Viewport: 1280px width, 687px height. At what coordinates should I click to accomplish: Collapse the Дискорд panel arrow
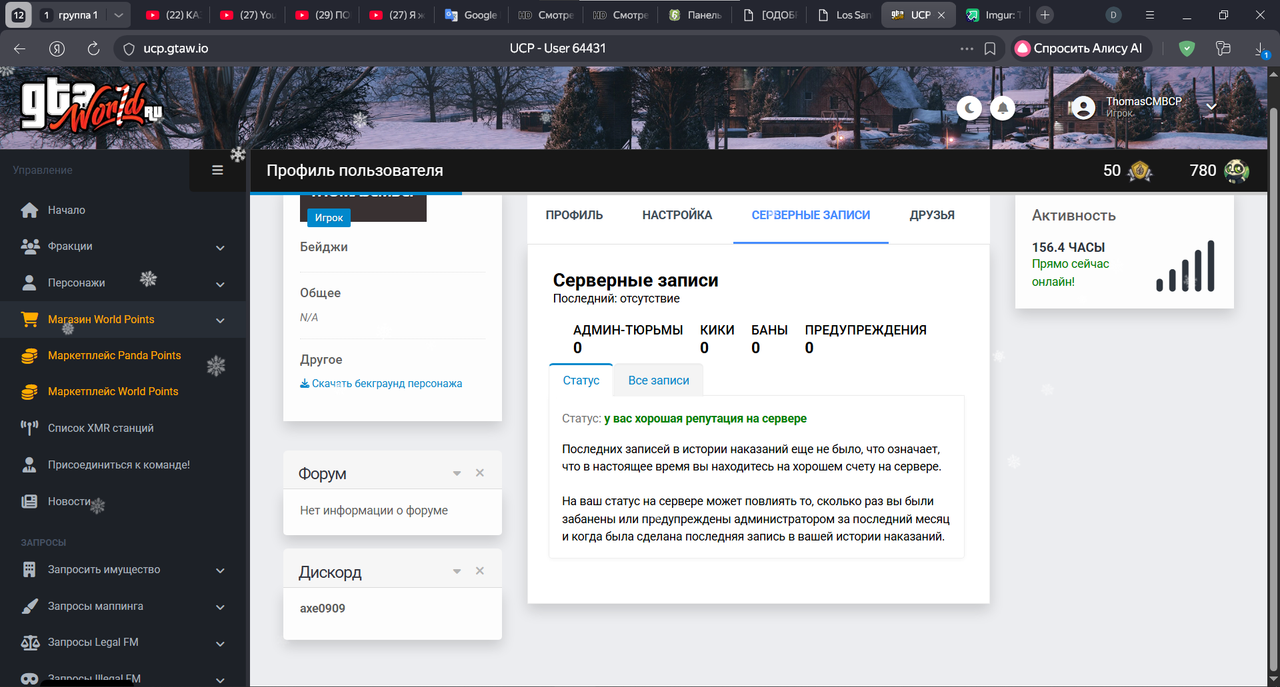[x=457, y=571]
